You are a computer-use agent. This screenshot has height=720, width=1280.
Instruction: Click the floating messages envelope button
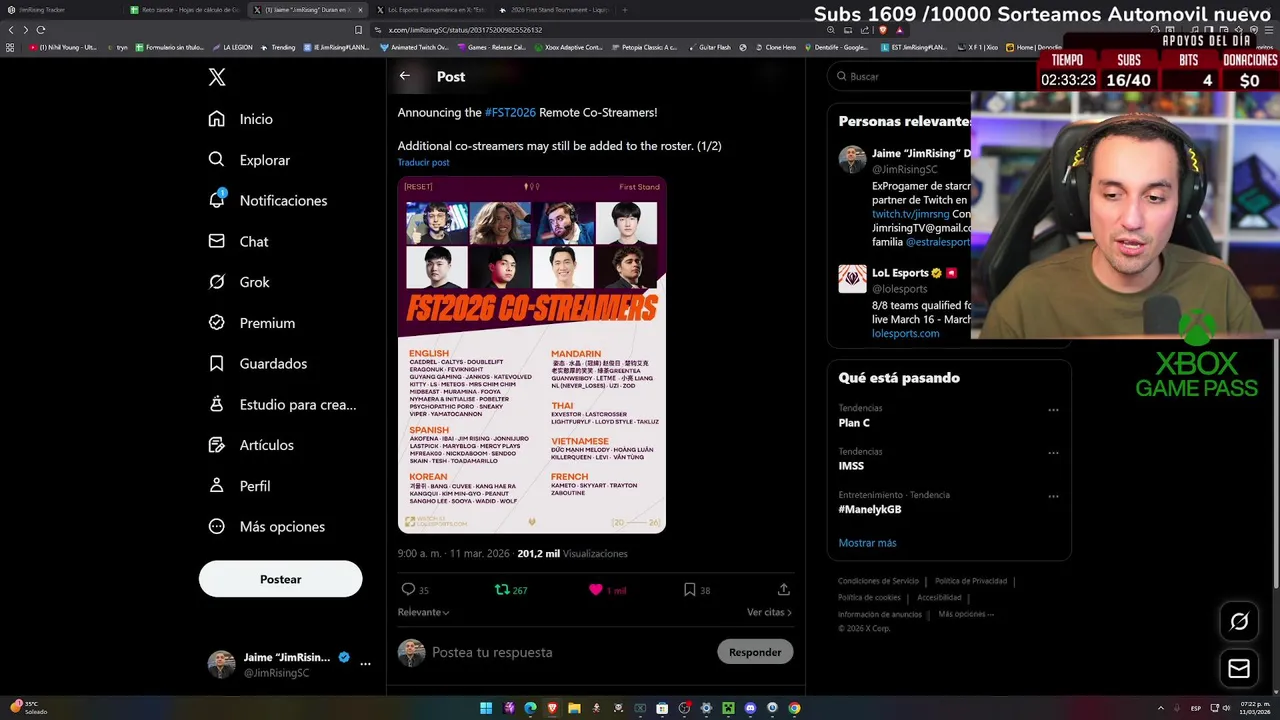(1239, 669)
